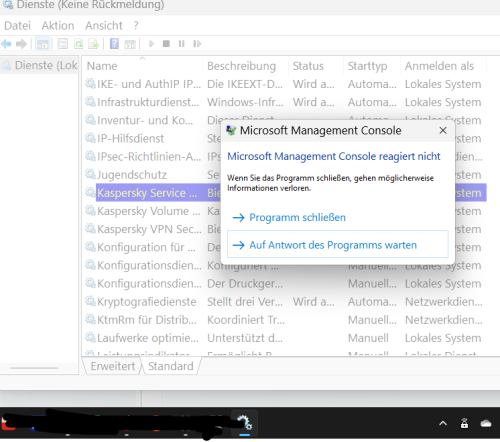Click the Pause Service icon
Image resolution: width=500 pixels, height=442 pixels.
(181, 44)
